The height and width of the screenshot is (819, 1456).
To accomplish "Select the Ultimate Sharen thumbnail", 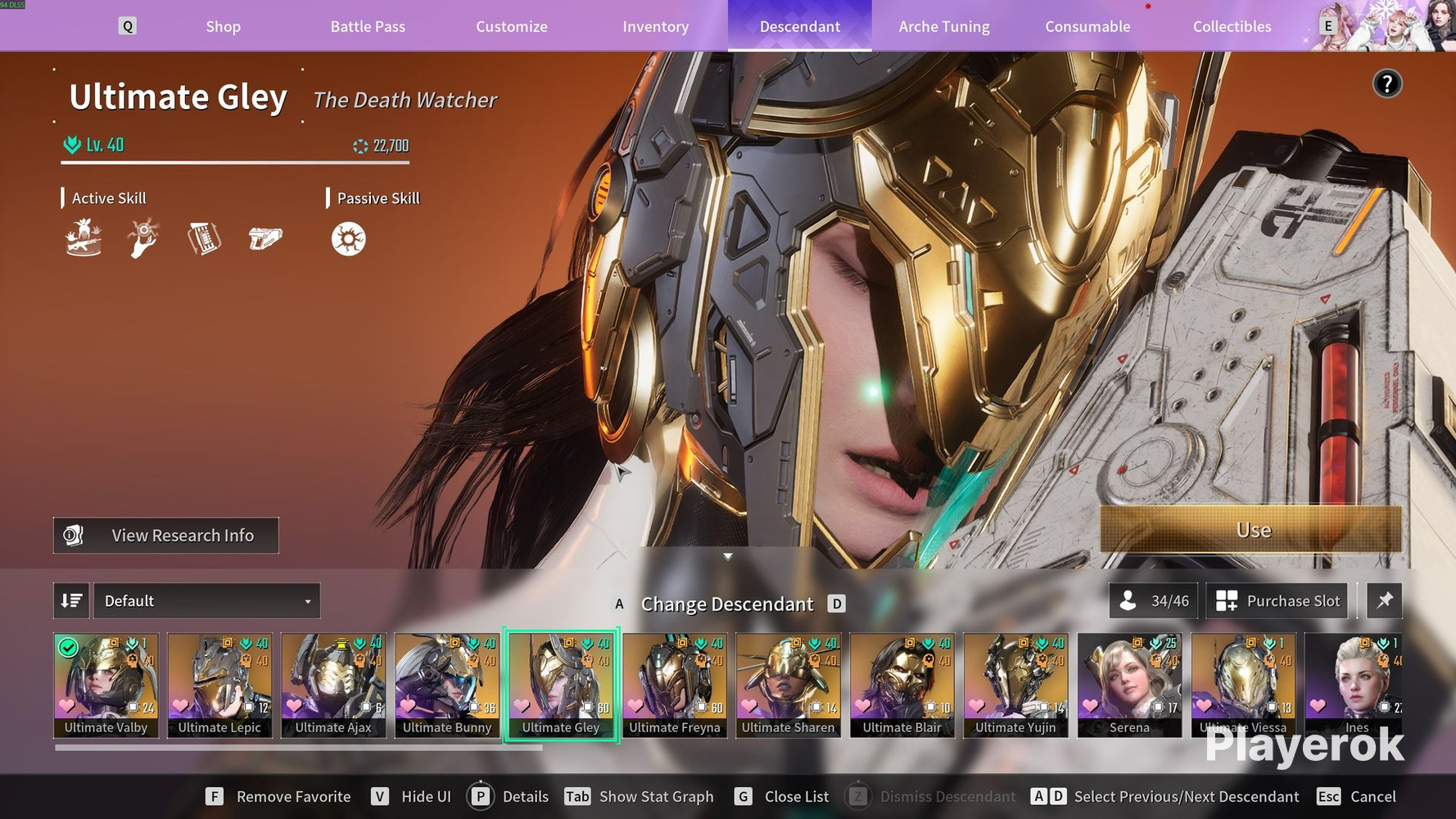I will click(x=789, y=686).
